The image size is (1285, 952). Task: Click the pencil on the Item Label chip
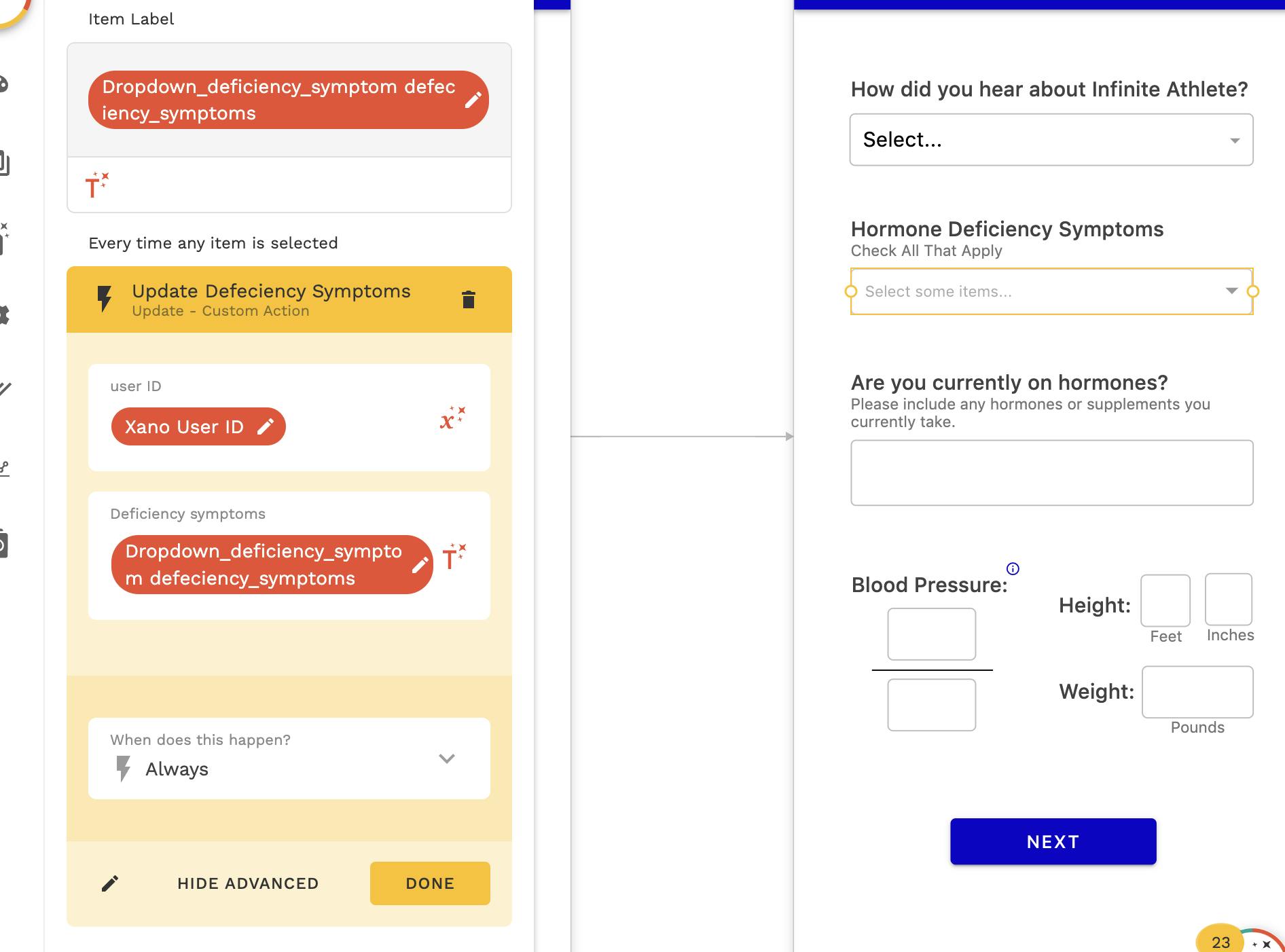pos(473,100)
